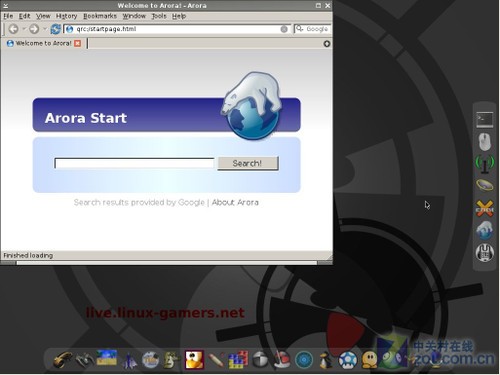Viewport: 500px width, 375px height.
Task: Open the Tools menu
Action: coord(159,16)
